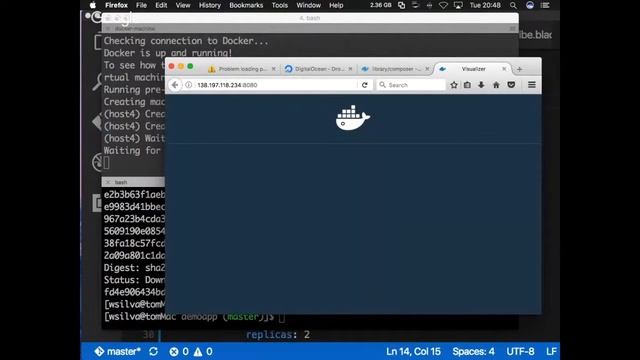640x360 pixels.
Task: Change end of line sequence LF
Action: pos(551,351)
